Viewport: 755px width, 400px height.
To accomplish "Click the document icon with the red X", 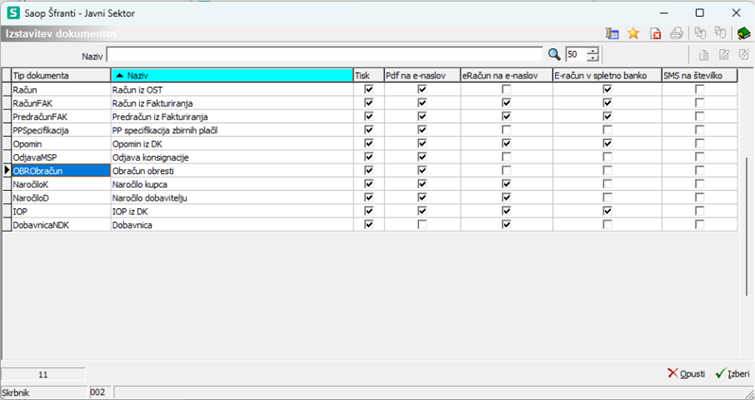I will pos(655,33).
